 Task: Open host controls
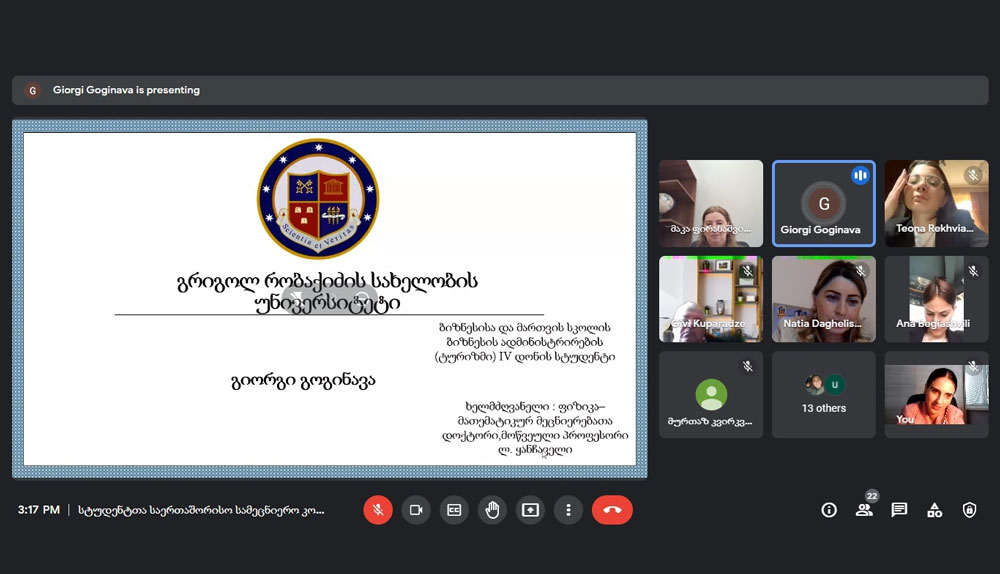(x=969, y=510)
